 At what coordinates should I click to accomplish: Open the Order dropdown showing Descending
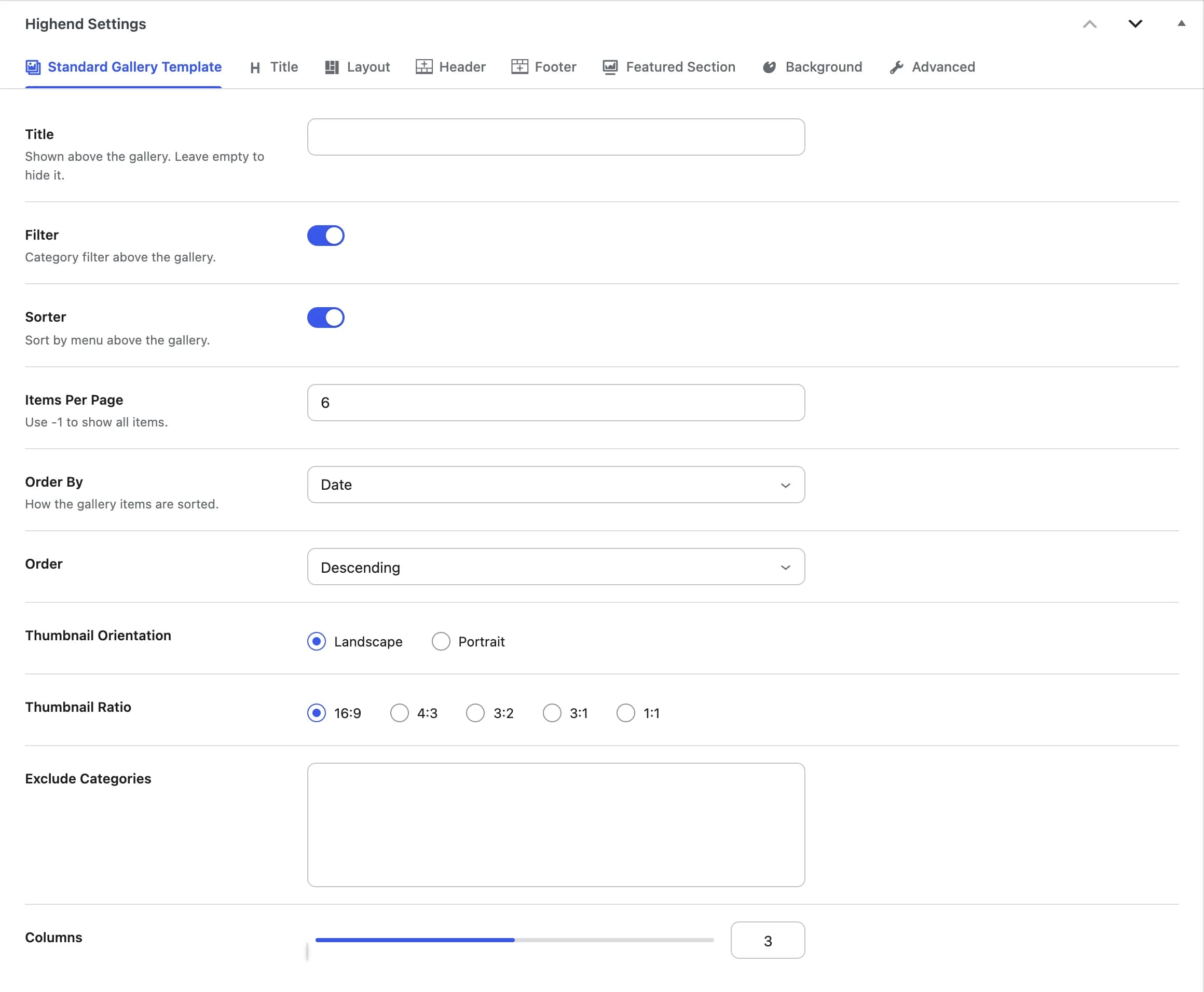[x=556, y=567]
